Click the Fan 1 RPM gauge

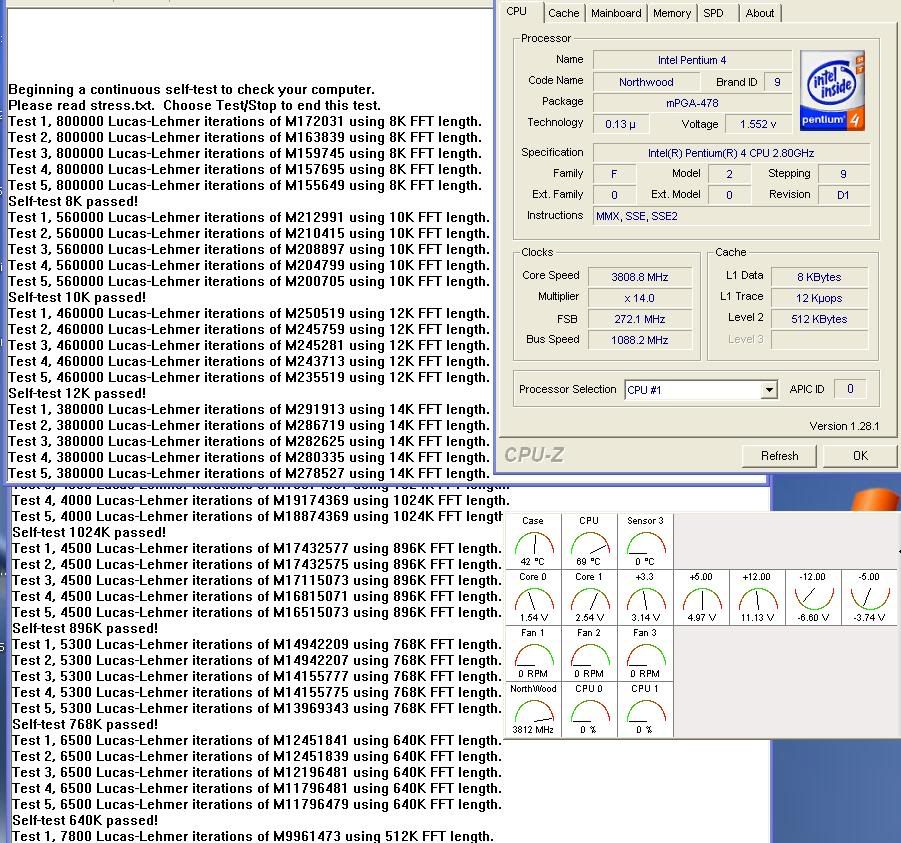[533, 653]
